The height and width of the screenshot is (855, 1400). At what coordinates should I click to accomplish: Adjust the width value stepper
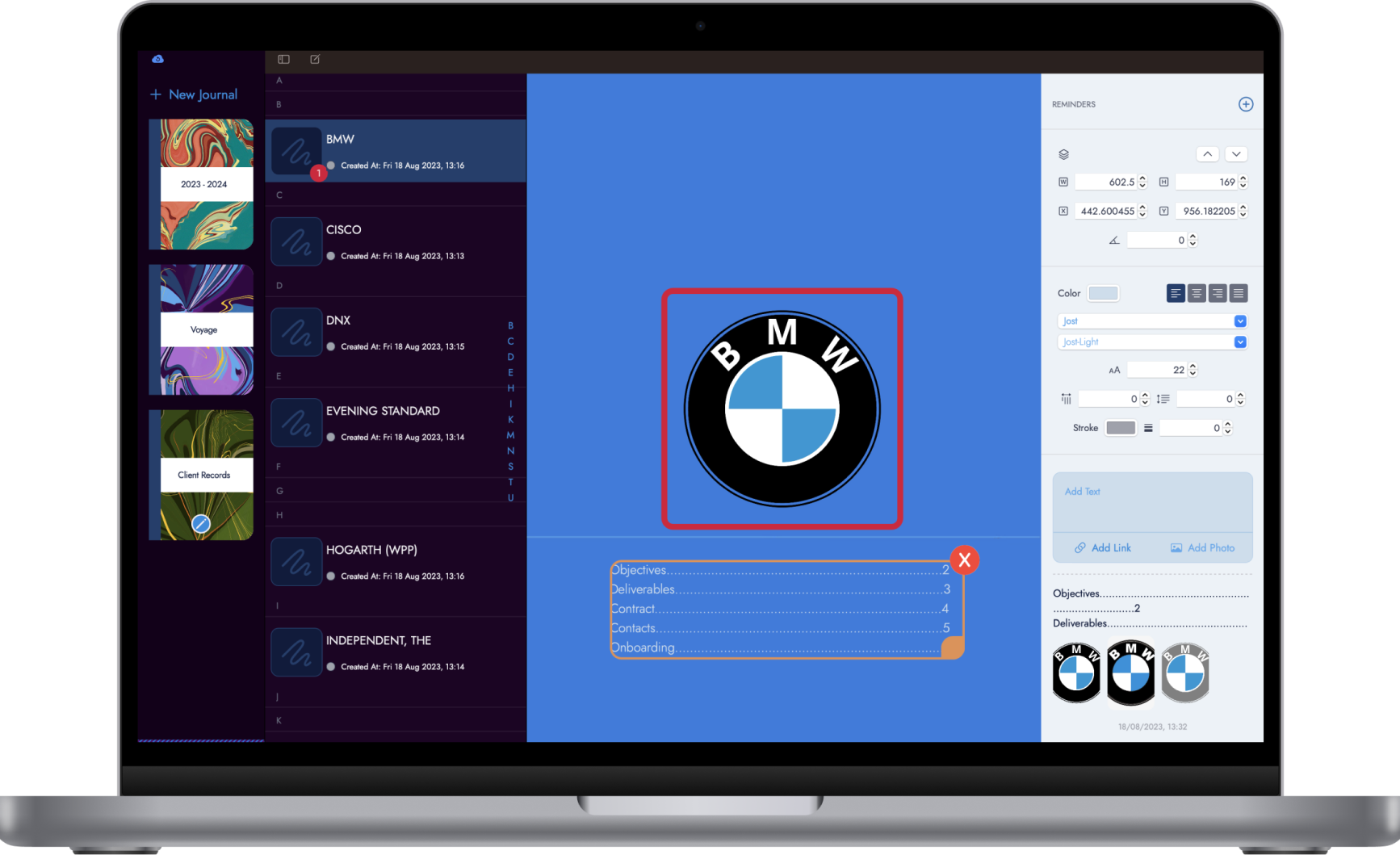point(1142,182)
